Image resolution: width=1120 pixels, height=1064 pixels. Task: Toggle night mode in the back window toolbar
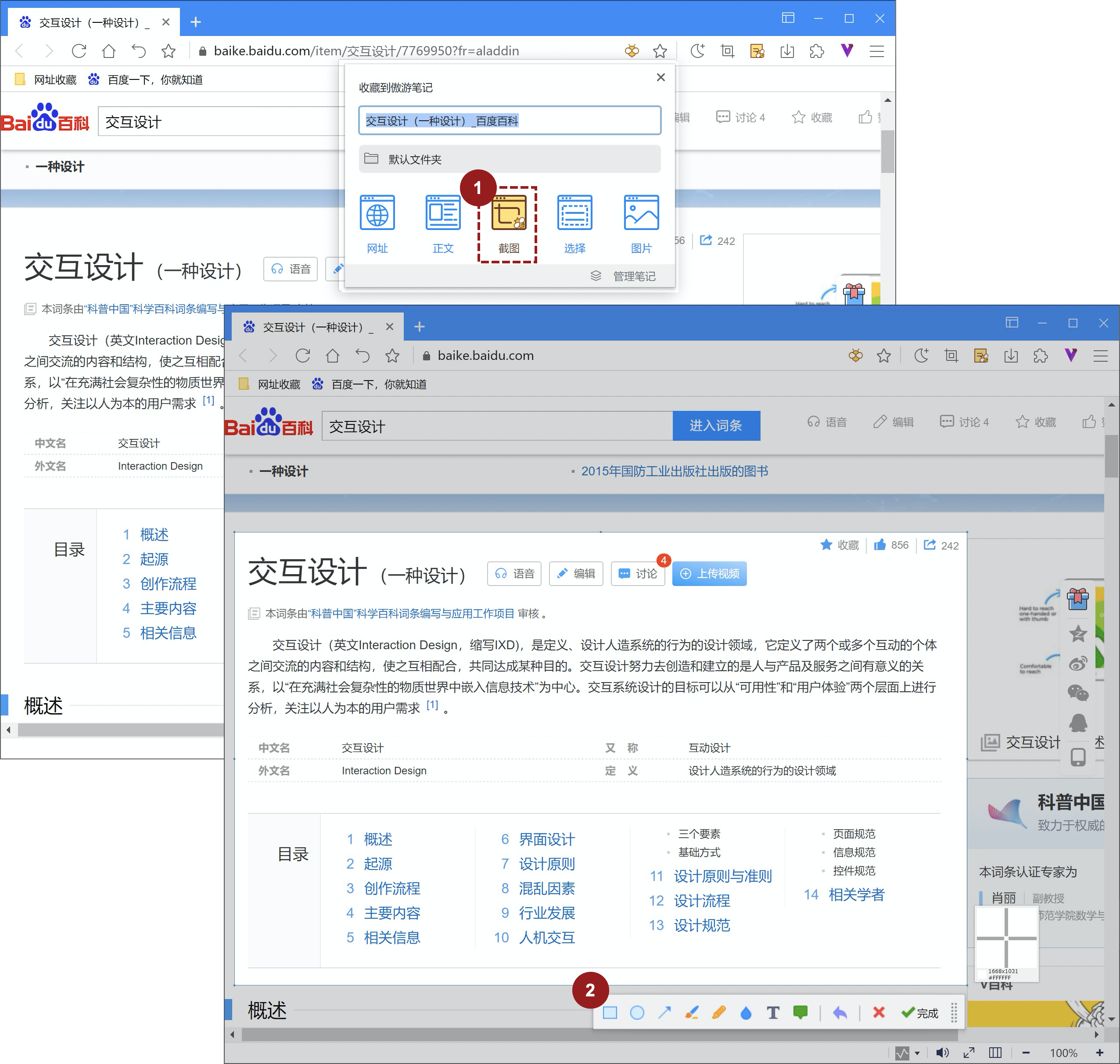click(x=697, y=51)
